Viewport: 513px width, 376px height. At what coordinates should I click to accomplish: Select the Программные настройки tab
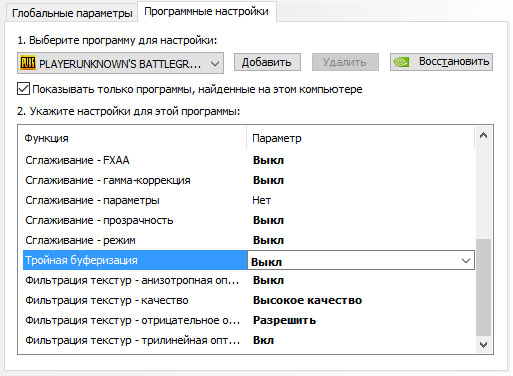click(206, 12)
